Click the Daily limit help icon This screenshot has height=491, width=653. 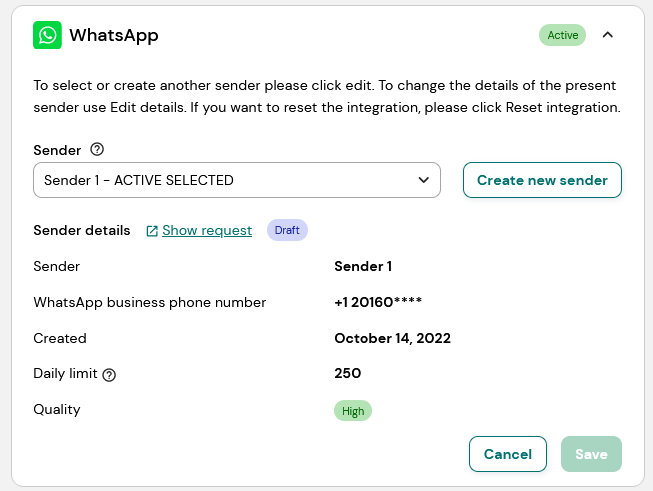click(109, 375)
